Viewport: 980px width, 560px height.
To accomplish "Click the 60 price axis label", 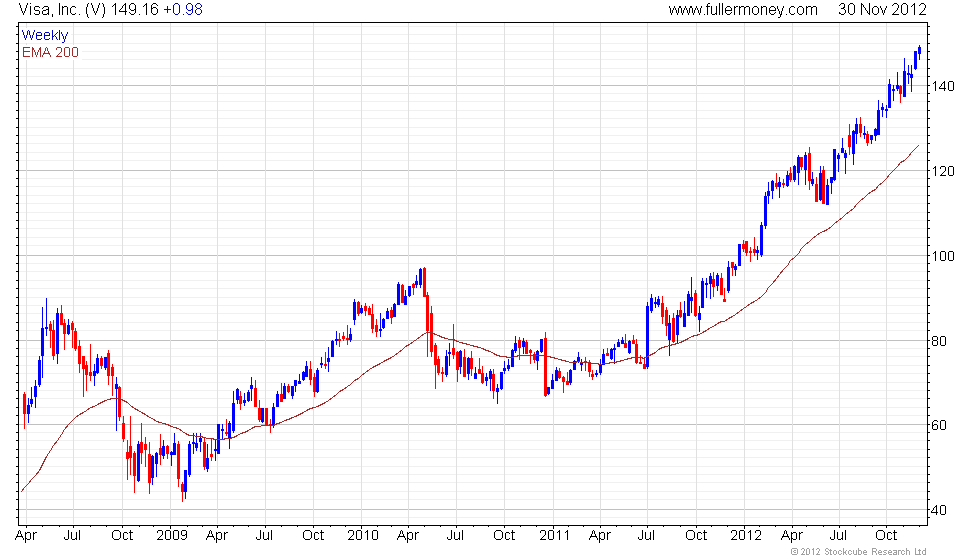I will pyautogui.click(x=939, y=426).
